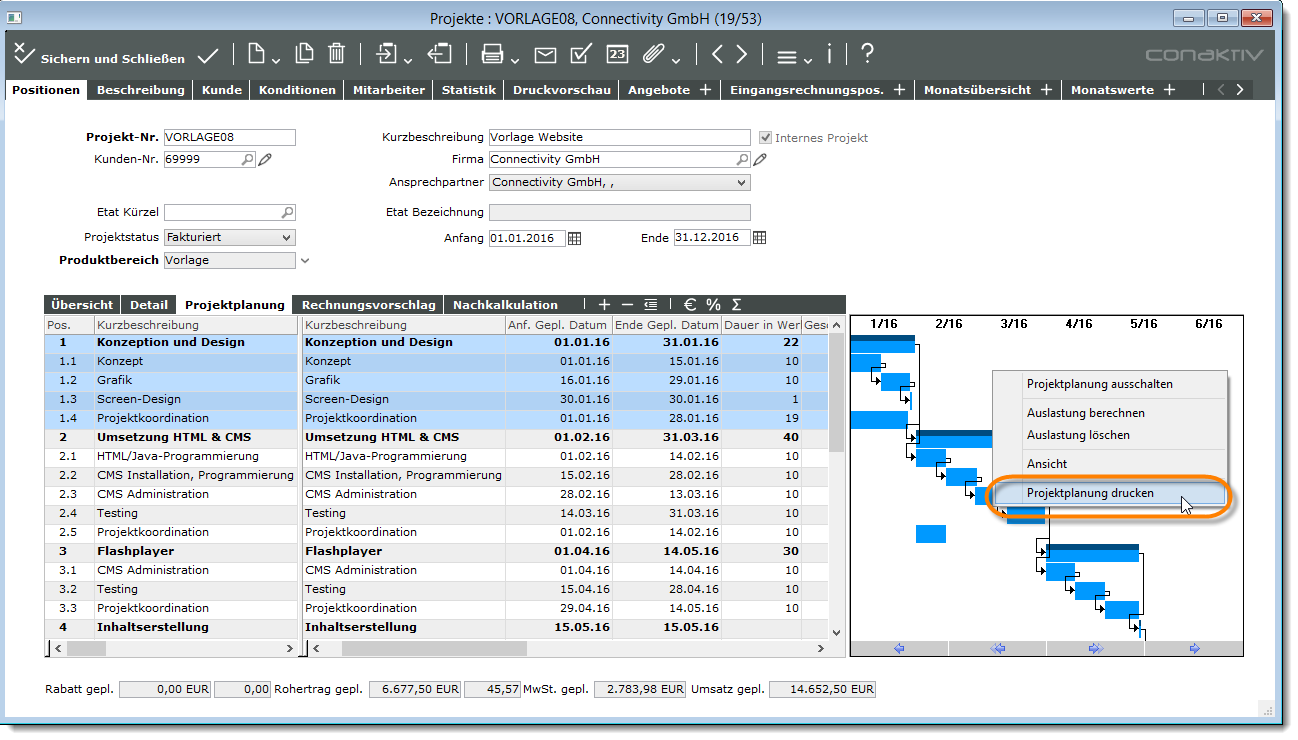Click the percent icon in the planning toolbar
This screenshot has width=1298, height=740.
click(713, 304)
